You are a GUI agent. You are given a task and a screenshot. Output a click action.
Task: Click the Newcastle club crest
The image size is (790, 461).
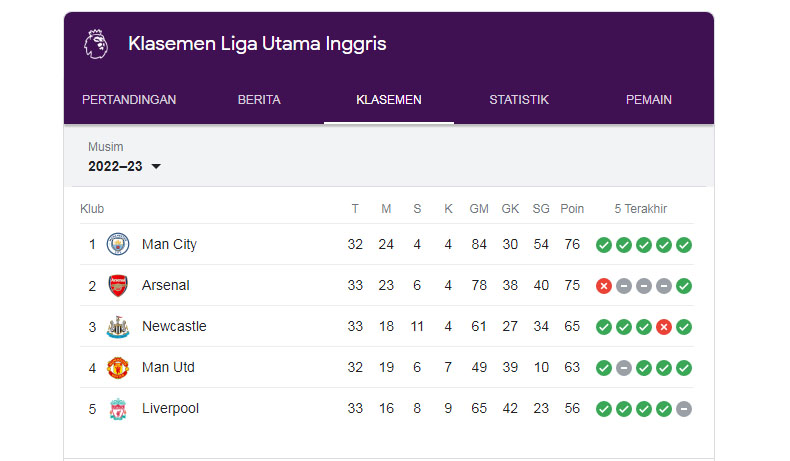tap(118, 326)
